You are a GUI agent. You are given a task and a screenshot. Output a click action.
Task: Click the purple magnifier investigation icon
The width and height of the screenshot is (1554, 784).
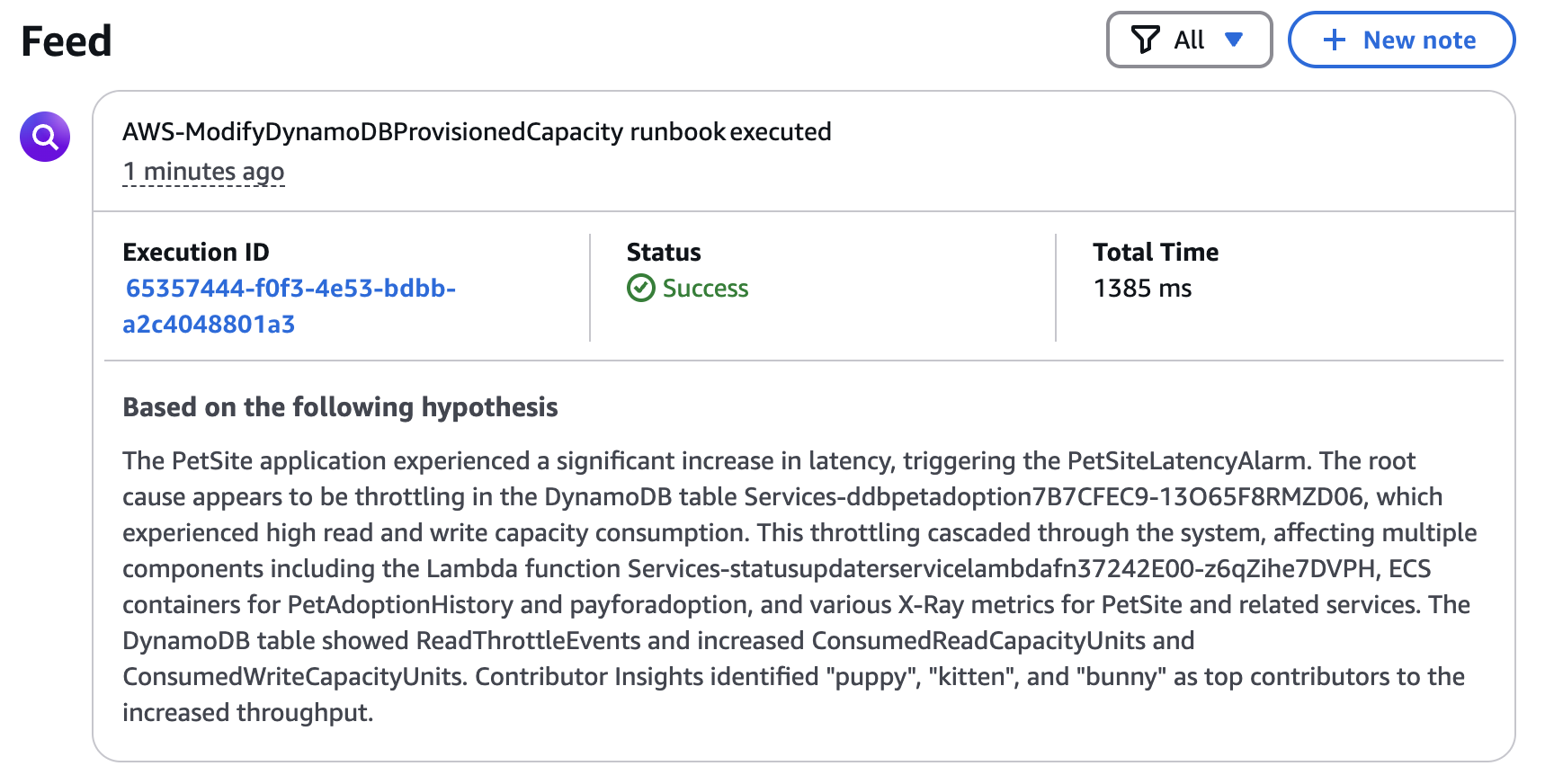click(45, 137)
